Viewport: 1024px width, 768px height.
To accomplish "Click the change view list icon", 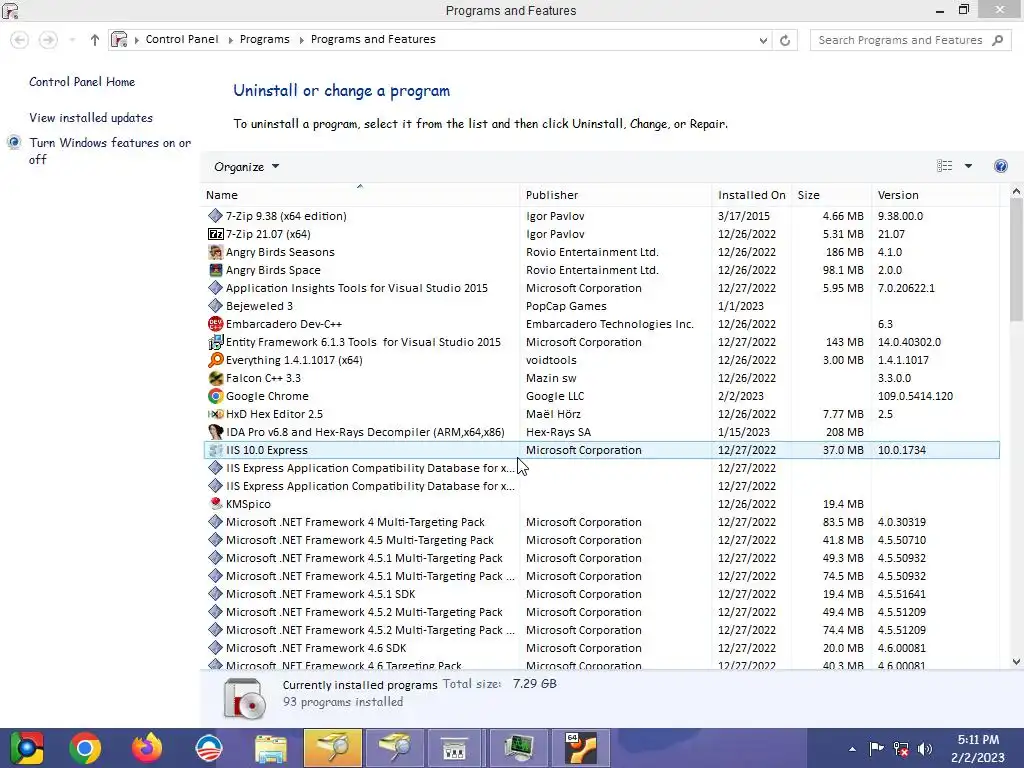I will coord(944,166).
